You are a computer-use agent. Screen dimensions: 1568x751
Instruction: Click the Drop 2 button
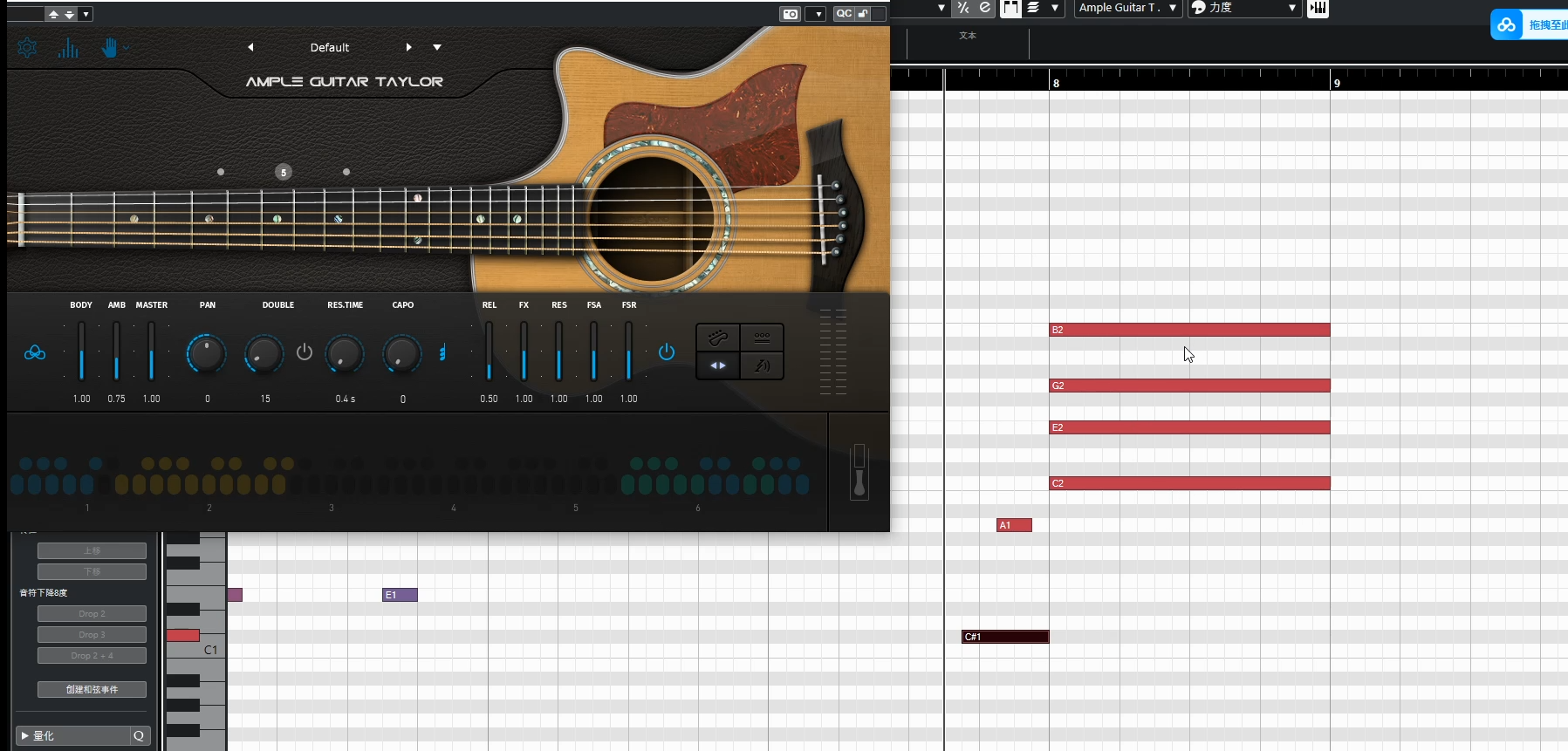click(92, 614)
